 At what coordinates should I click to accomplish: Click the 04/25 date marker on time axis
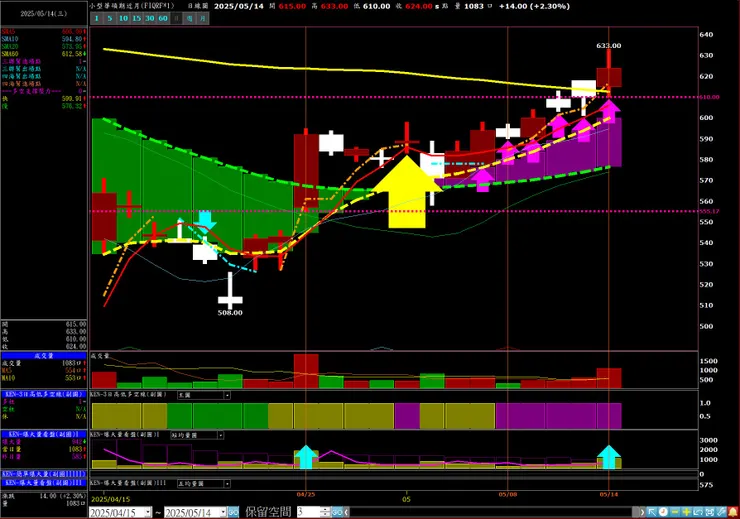pos(306,494)
